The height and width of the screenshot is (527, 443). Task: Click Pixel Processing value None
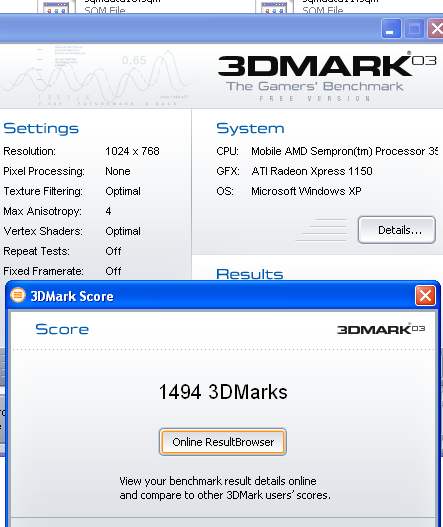point(118,171)
